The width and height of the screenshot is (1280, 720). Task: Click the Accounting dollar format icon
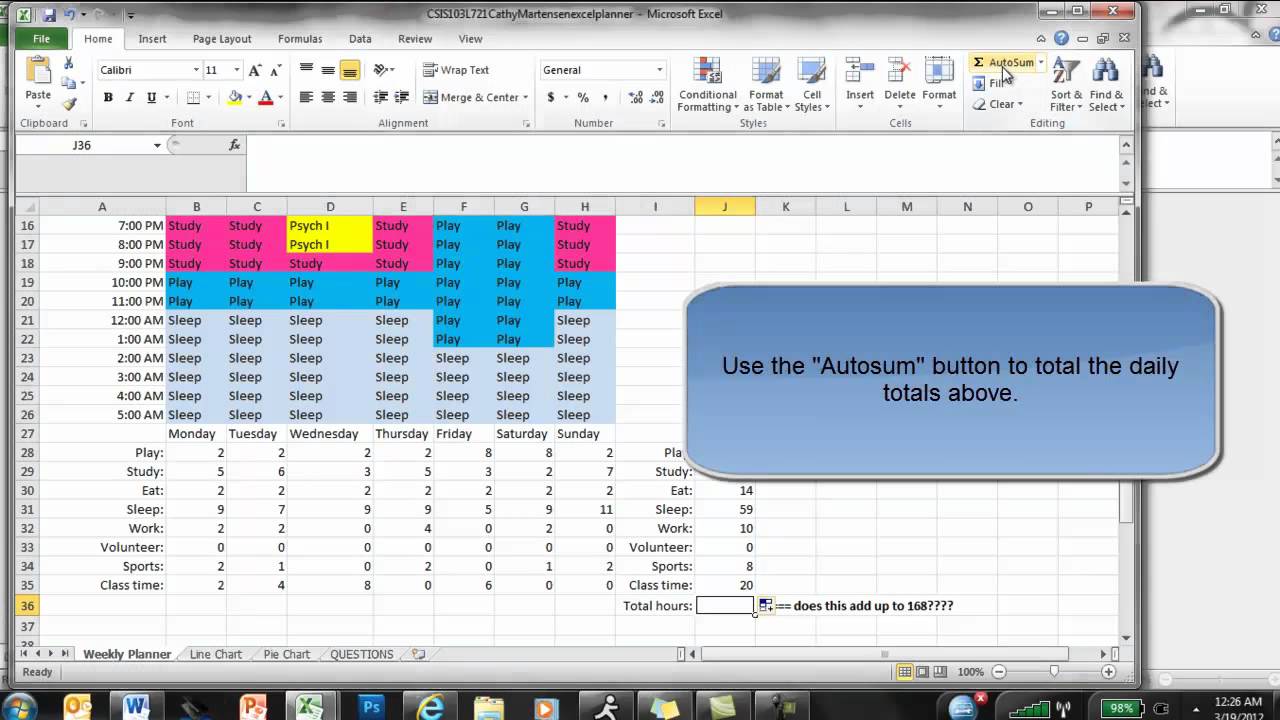coord(551,97)
